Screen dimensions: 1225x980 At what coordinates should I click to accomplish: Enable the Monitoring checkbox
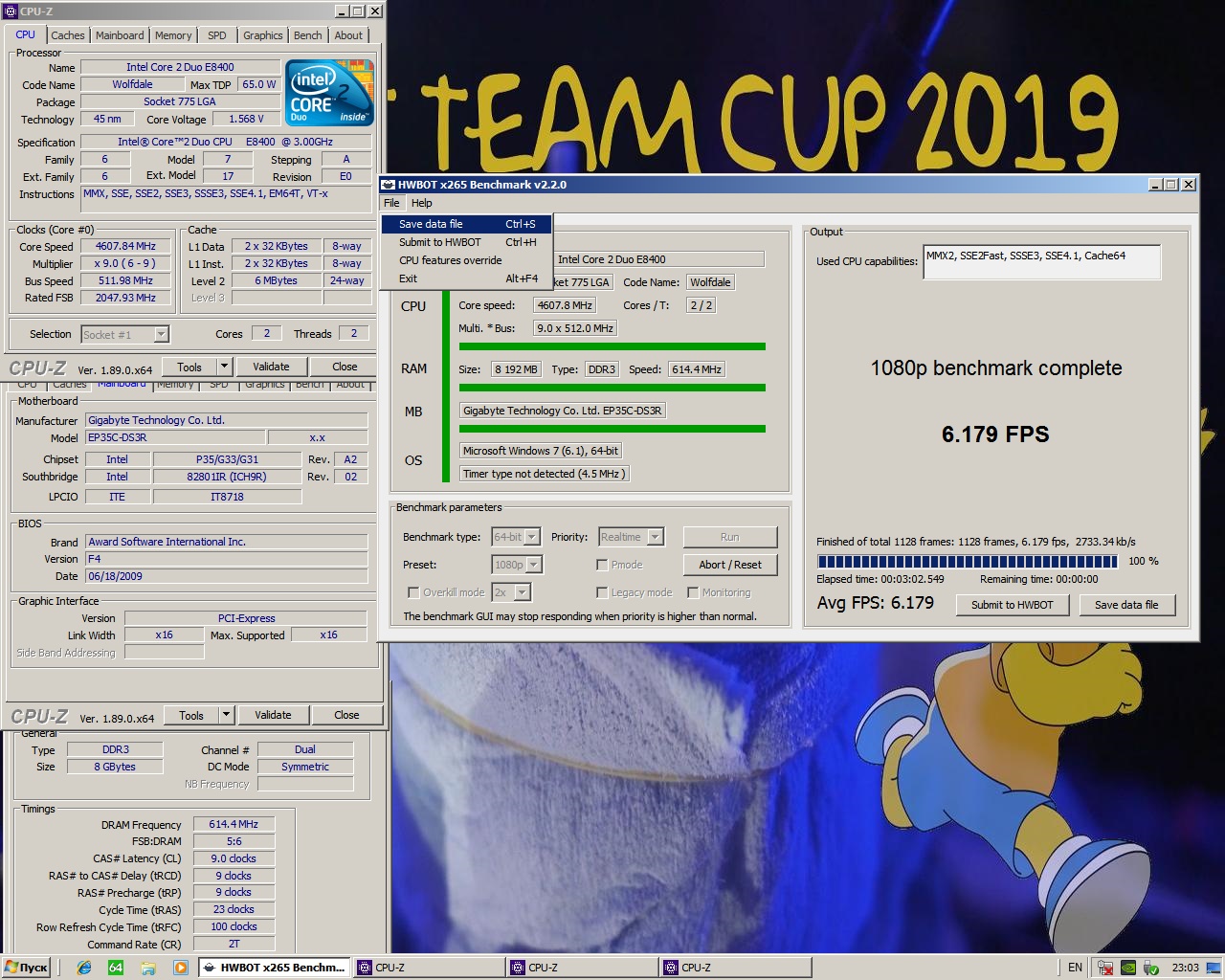pyautogui.click(x=693, y=592)
